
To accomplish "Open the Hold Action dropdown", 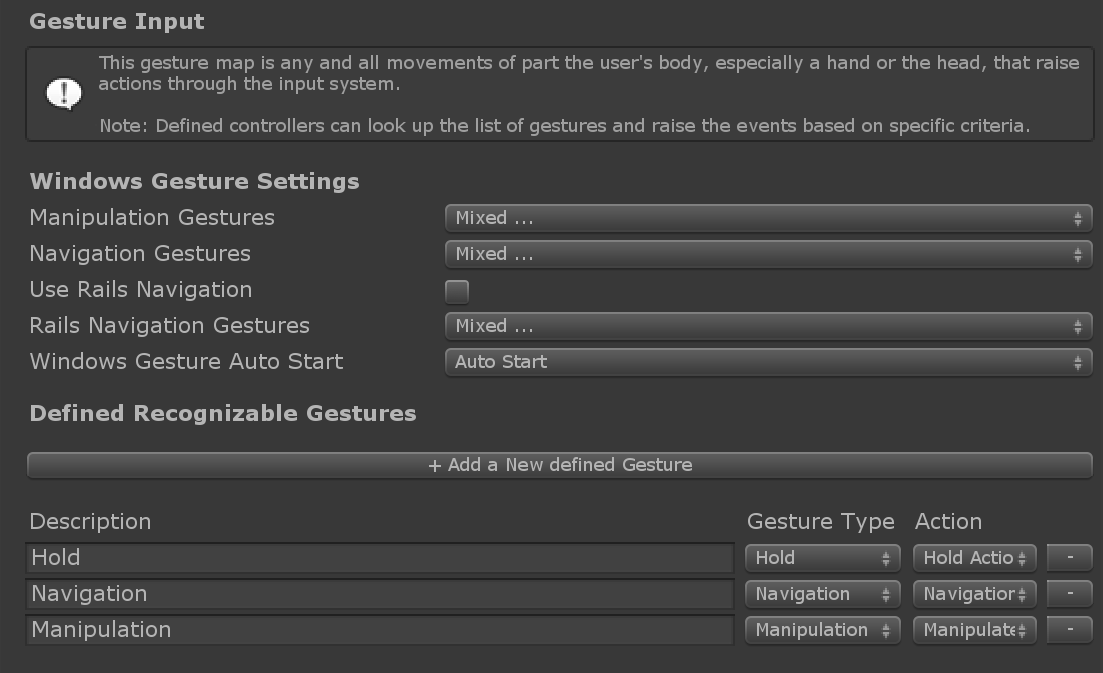I will click(x=974, y=558).
